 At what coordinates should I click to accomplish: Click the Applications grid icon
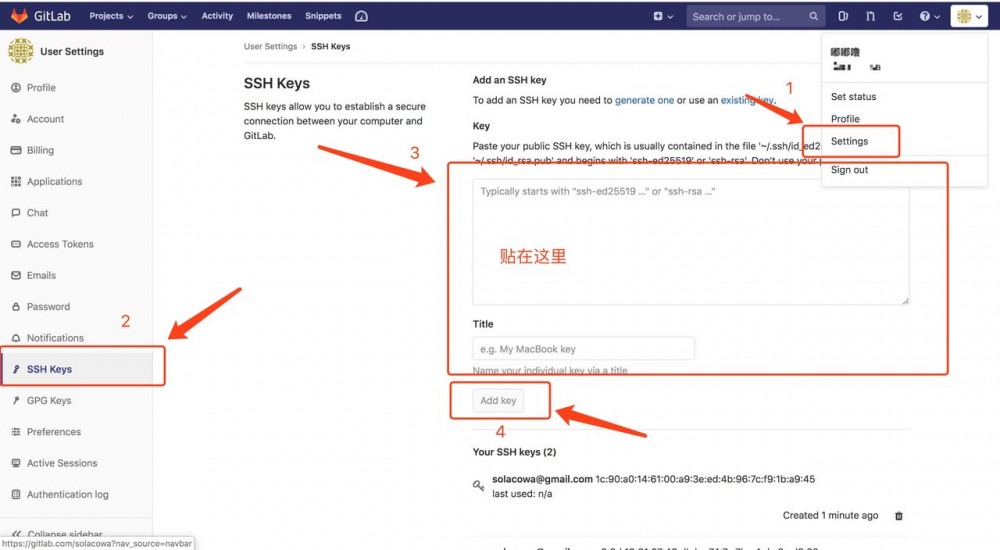16,181
